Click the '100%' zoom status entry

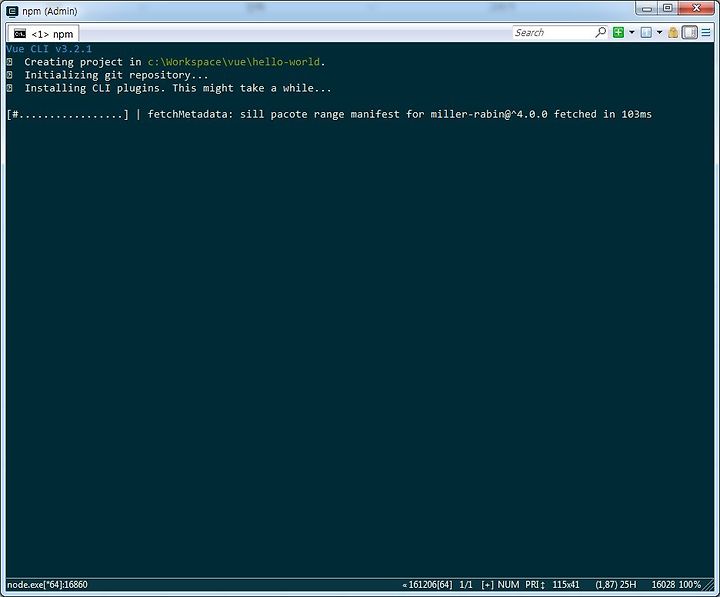pos(690,585)
